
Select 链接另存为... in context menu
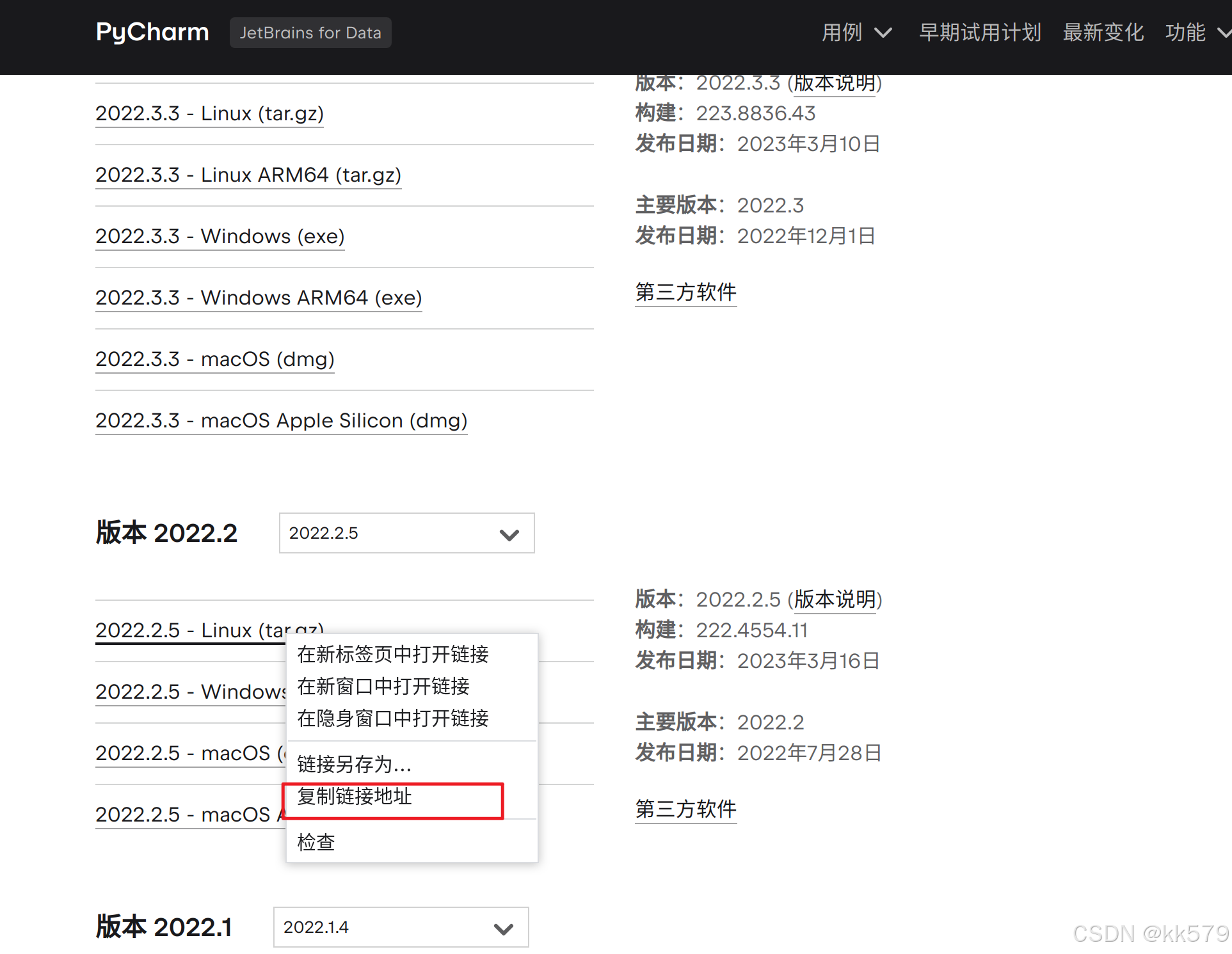[412, 764]
